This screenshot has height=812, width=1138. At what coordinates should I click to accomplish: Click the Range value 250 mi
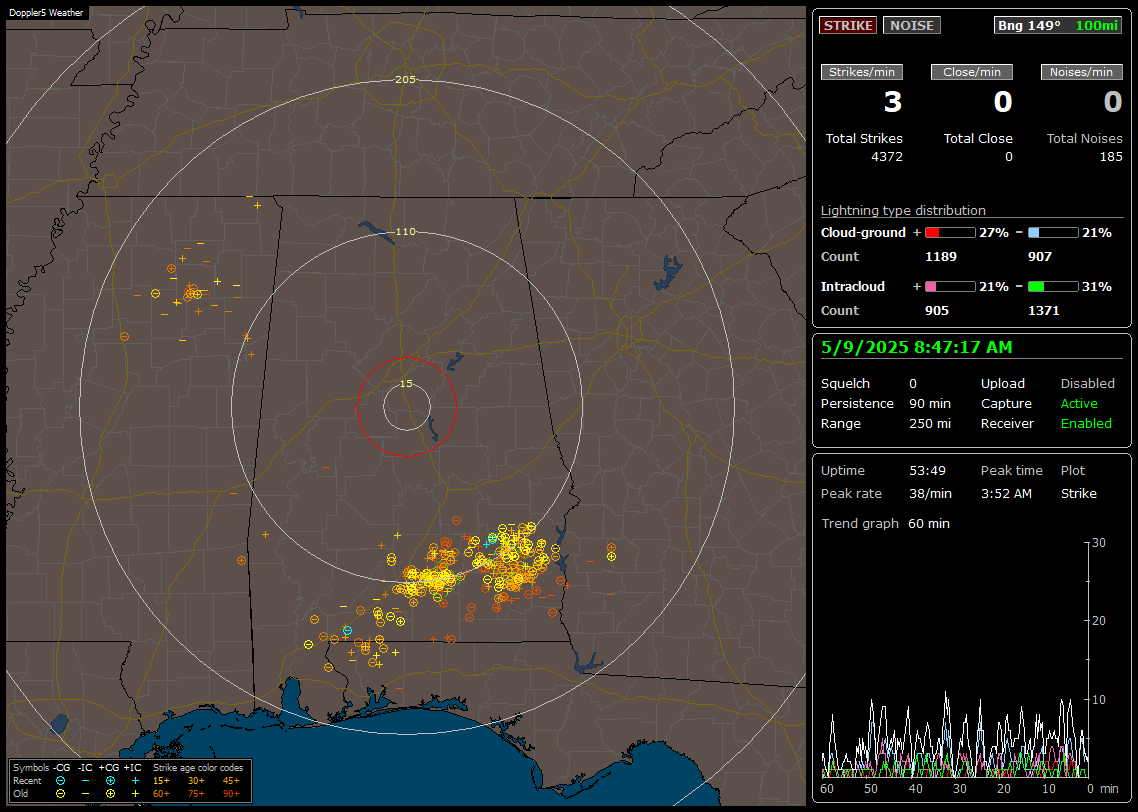(930, 424)
